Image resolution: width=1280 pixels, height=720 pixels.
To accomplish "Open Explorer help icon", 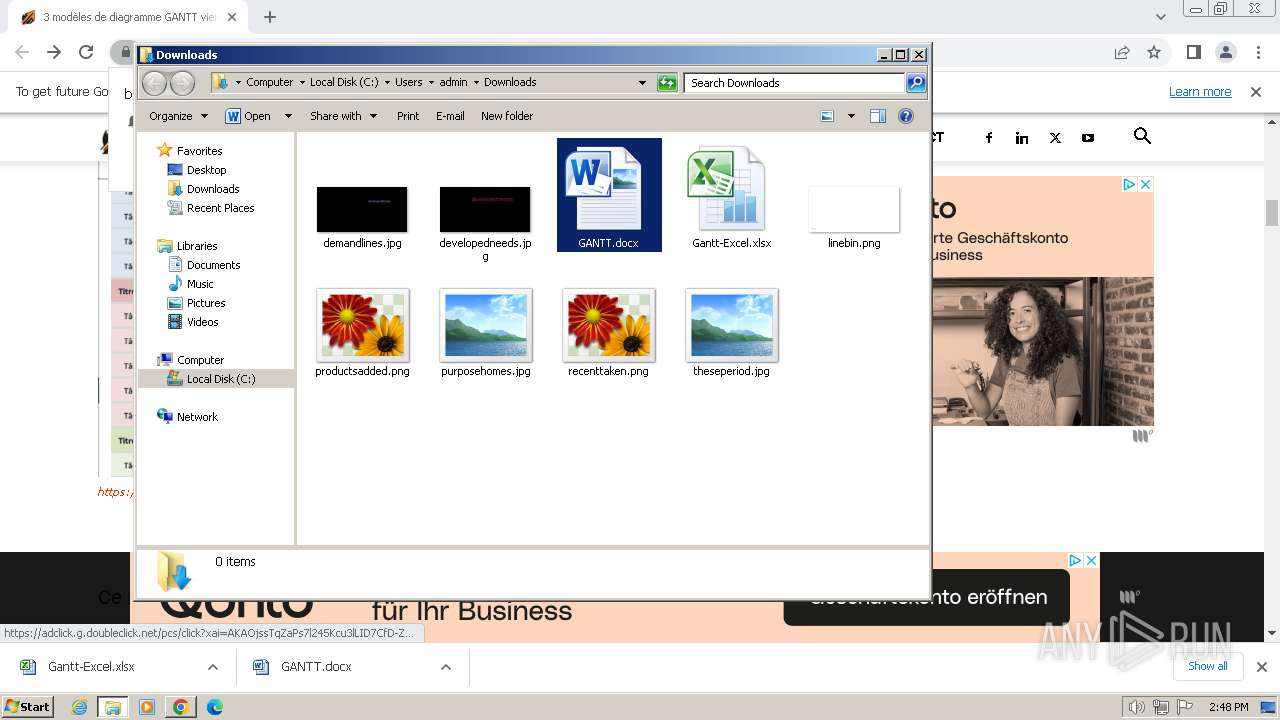I will [906, 116].
